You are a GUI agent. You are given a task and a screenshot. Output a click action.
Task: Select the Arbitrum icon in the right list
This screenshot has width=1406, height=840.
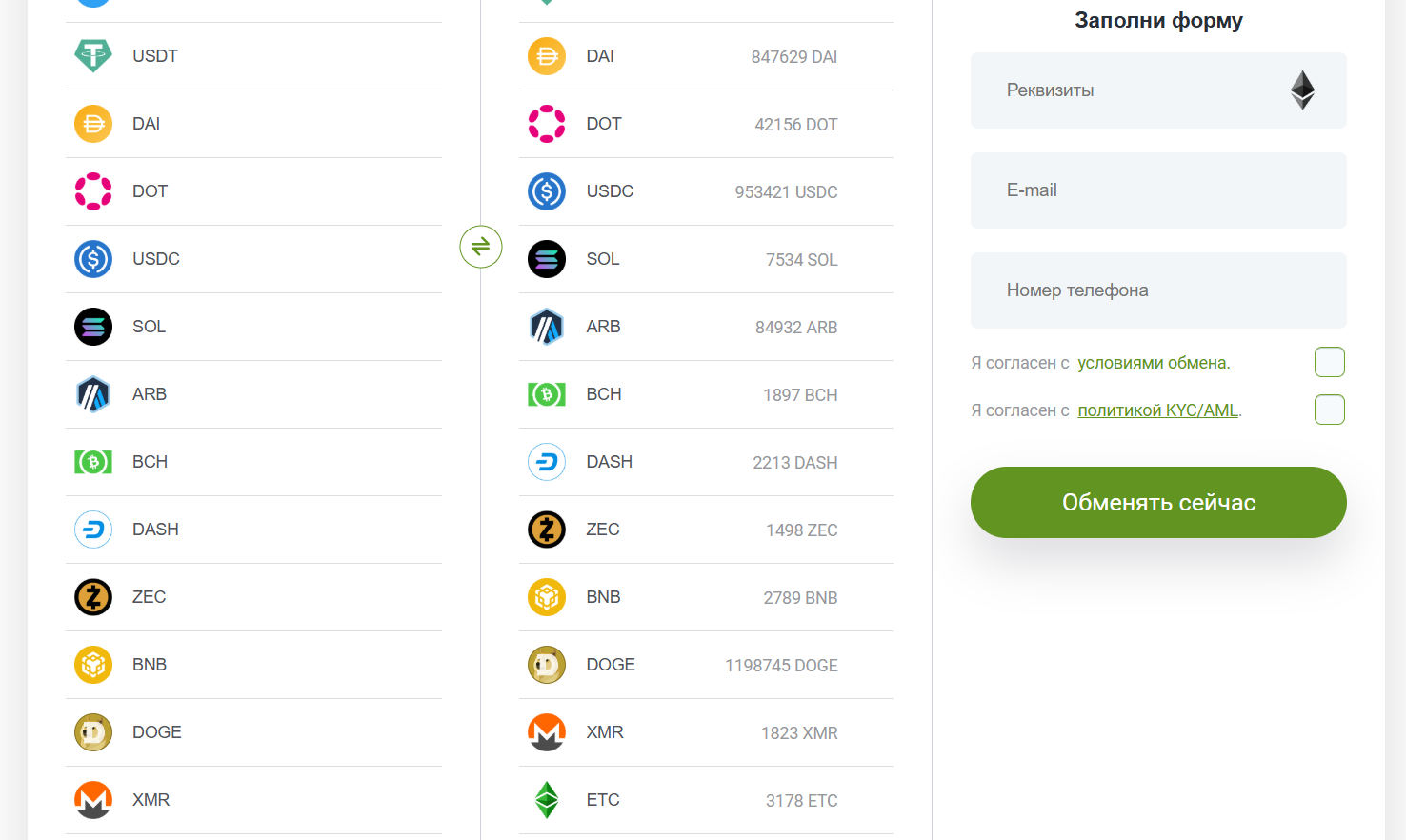click(x=547, y=327)
